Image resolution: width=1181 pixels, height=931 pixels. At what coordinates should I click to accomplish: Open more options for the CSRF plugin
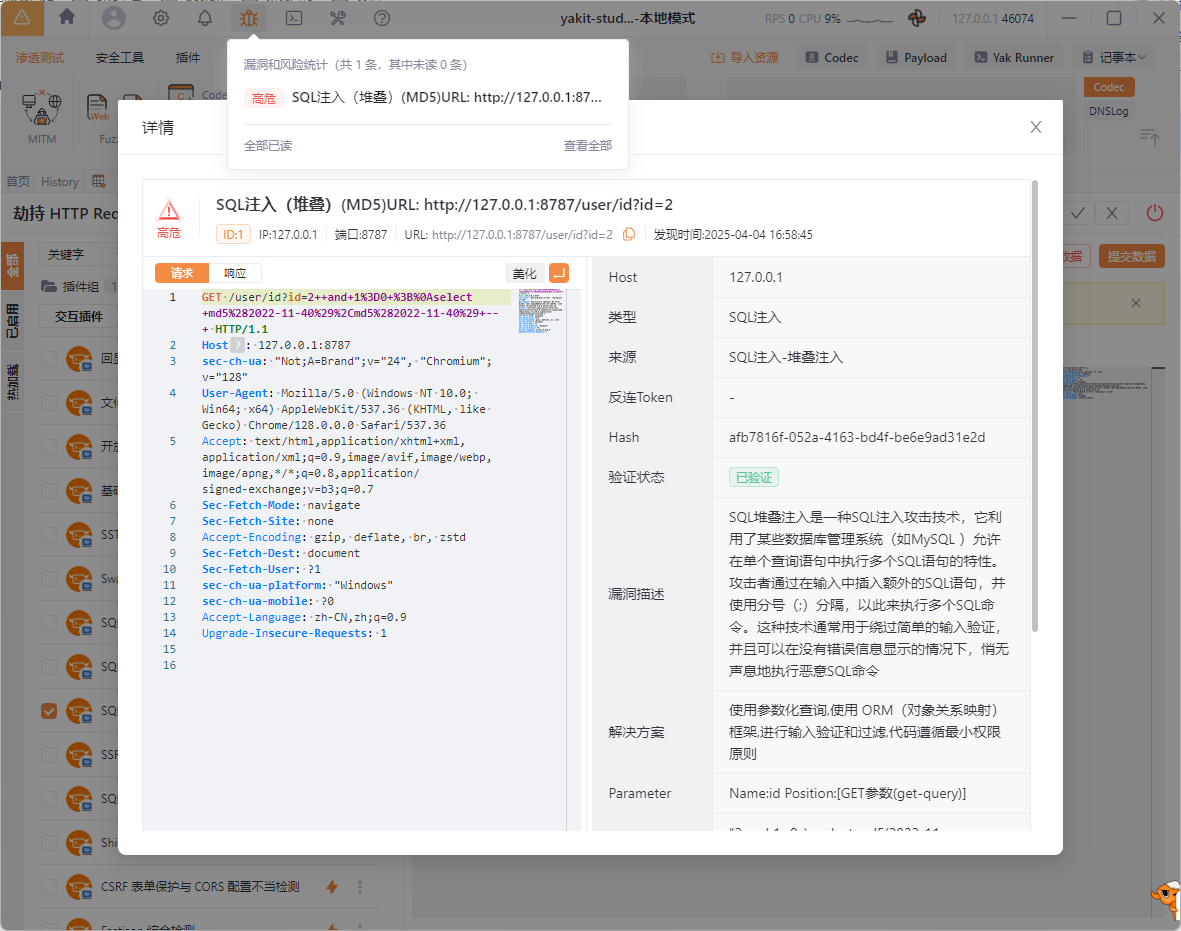(x=360, y=887)
